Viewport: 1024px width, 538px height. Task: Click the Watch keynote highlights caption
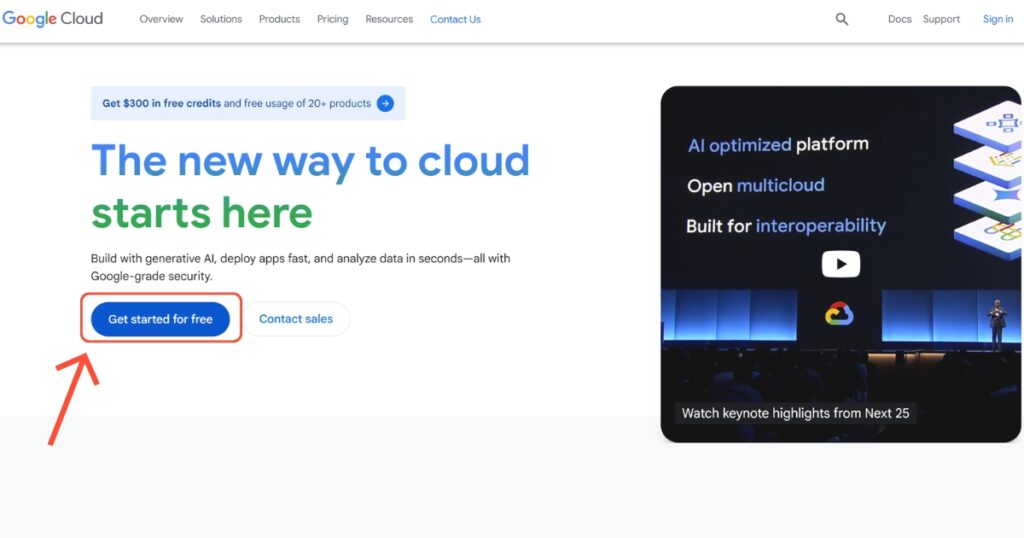(x=795, y=413)
